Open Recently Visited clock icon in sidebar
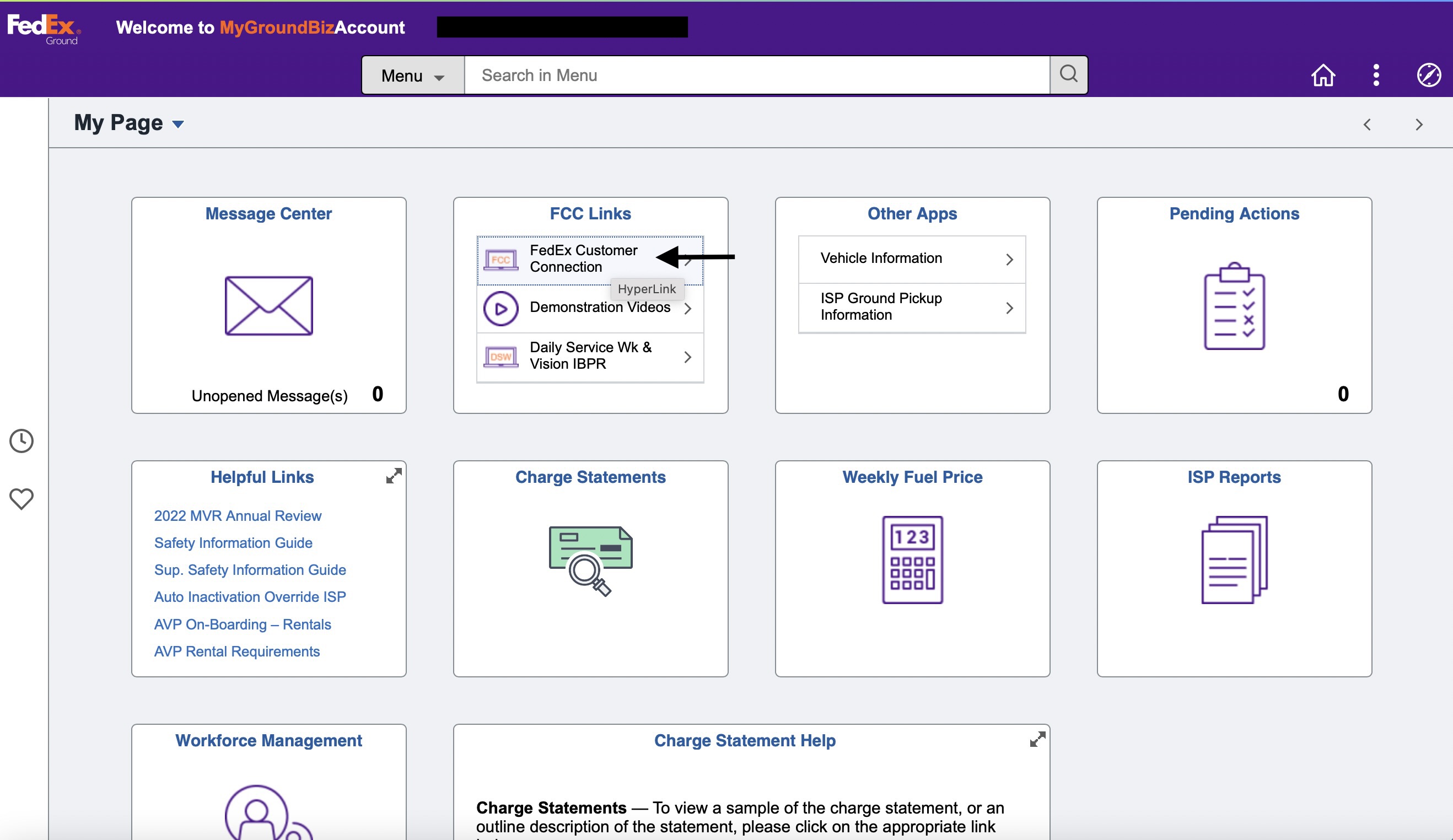This screenshot has height=840, width=1453. 21,441
